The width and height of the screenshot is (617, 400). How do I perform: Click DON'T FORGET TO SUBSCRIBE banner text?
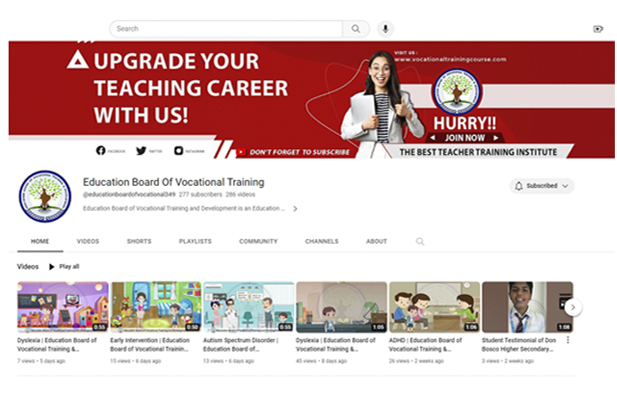tap(299, 152)
